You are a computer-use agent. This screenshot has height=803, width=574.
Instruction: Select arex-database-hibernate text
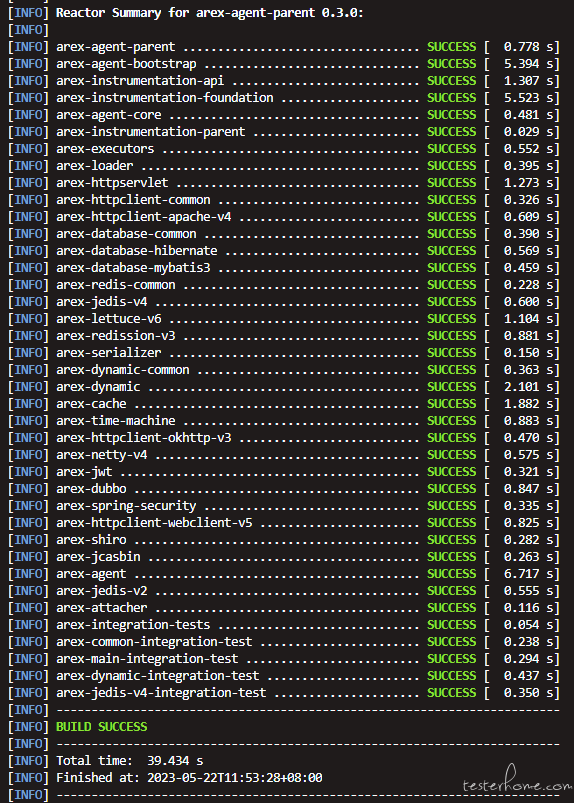coord(137,250)
